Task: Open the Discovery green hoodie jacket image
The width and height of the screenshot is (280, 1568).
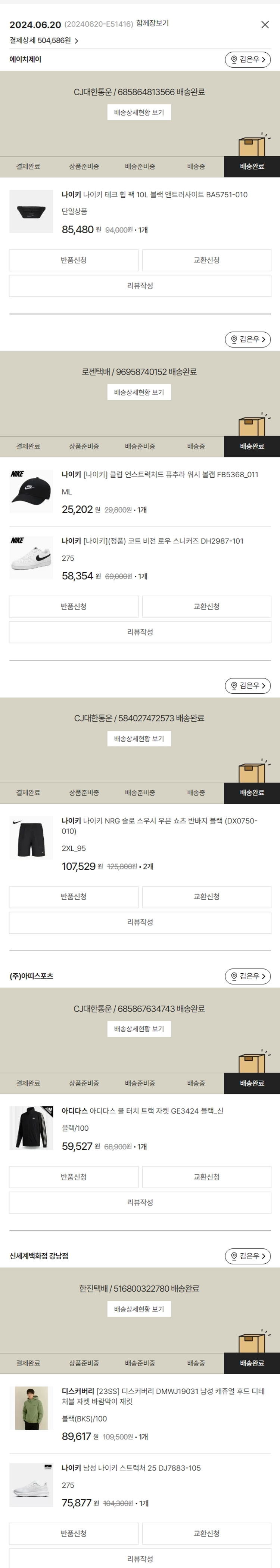Action: [32, 1408]
